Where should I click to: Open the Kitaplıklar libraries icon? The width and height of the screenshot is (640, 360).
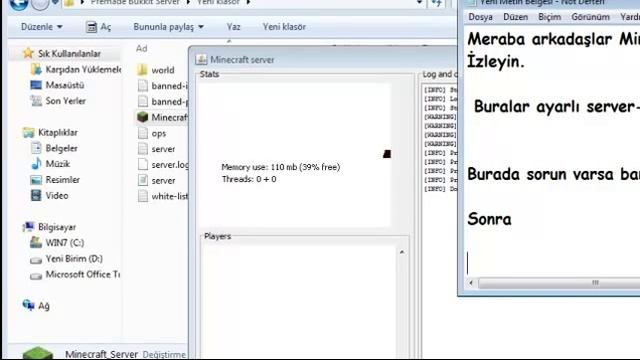tap(29, 132)
